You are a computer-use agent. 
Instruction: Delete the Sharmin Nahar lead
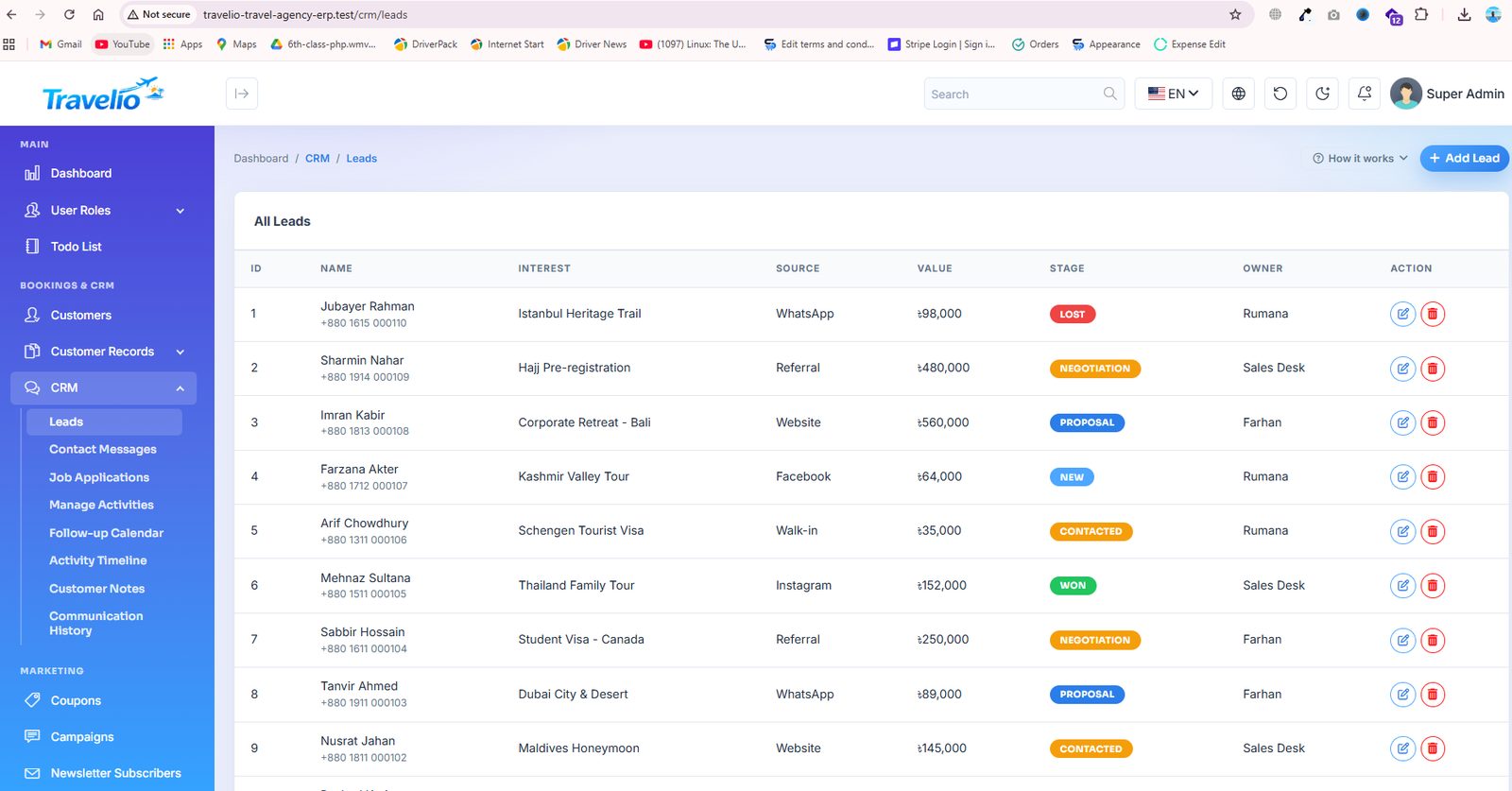tap(1433, 369)
